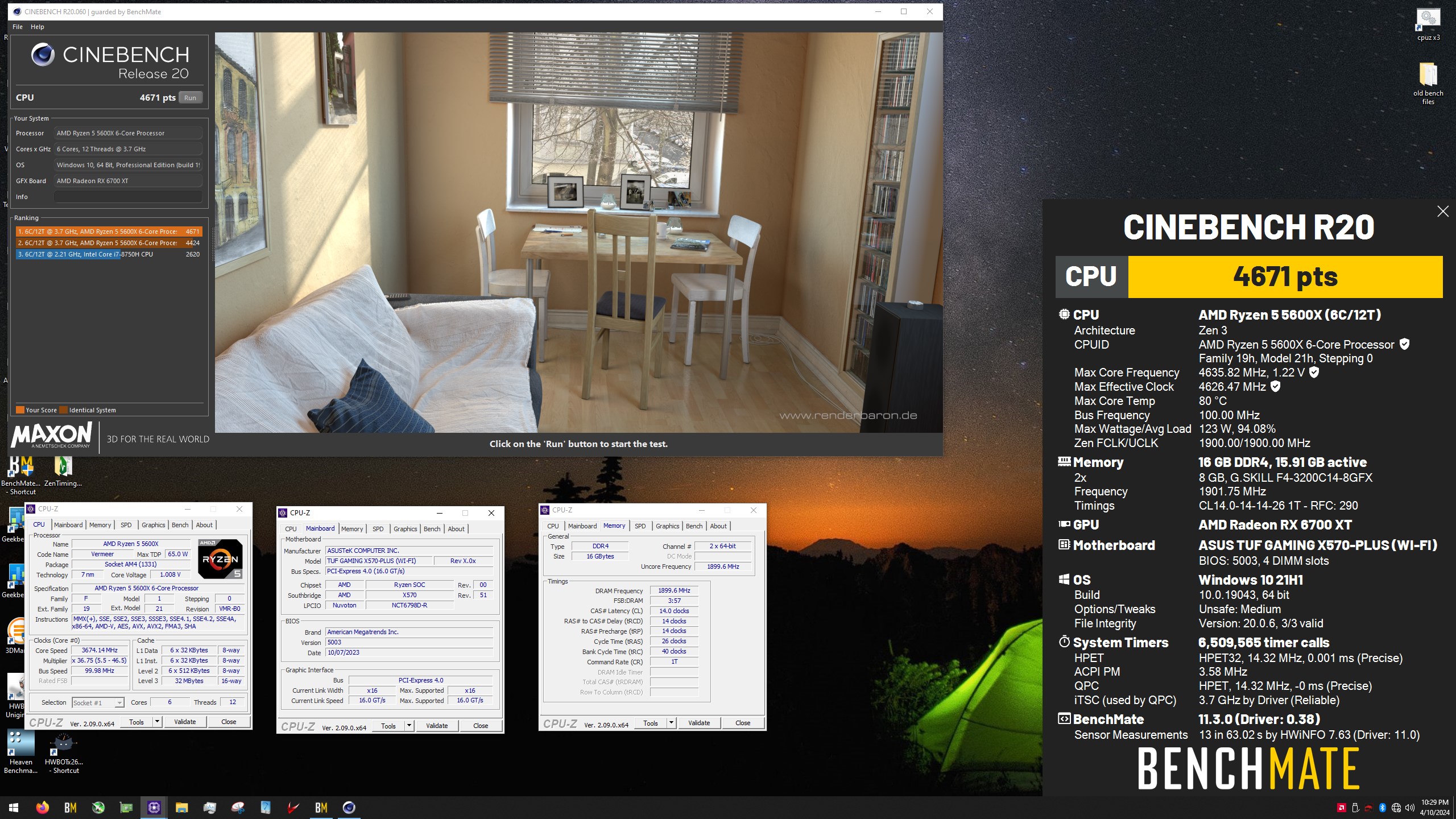Run the Cinebench CPU test

point(191,98)
